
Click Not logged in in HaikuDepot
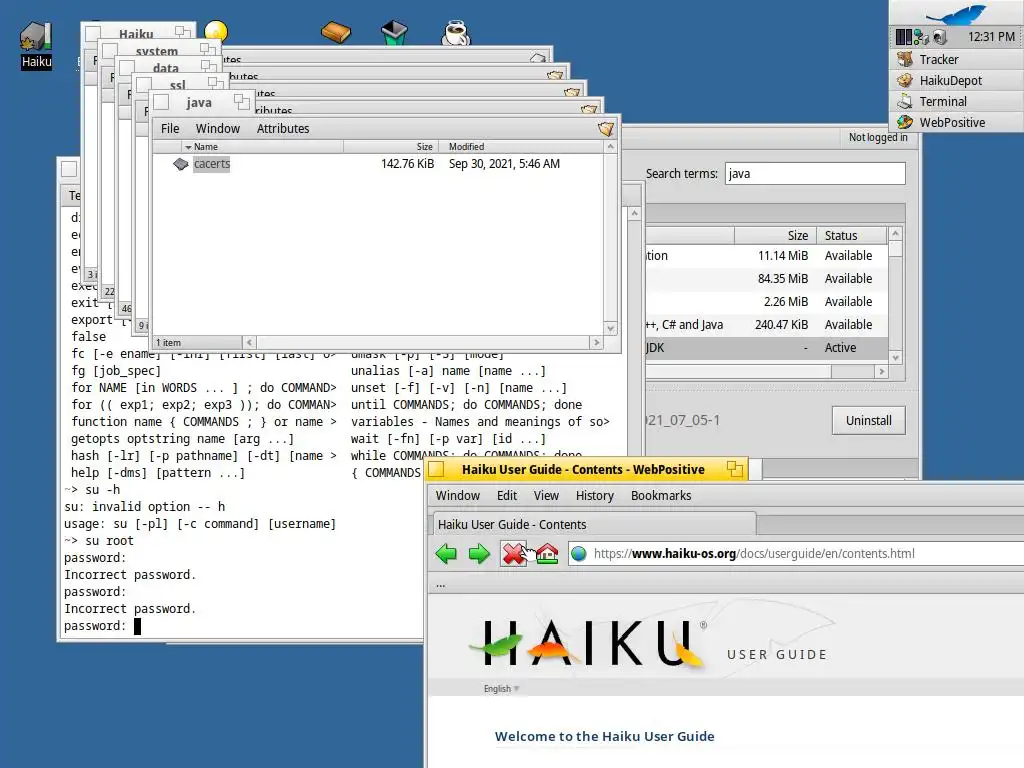[x=878, y=137]
